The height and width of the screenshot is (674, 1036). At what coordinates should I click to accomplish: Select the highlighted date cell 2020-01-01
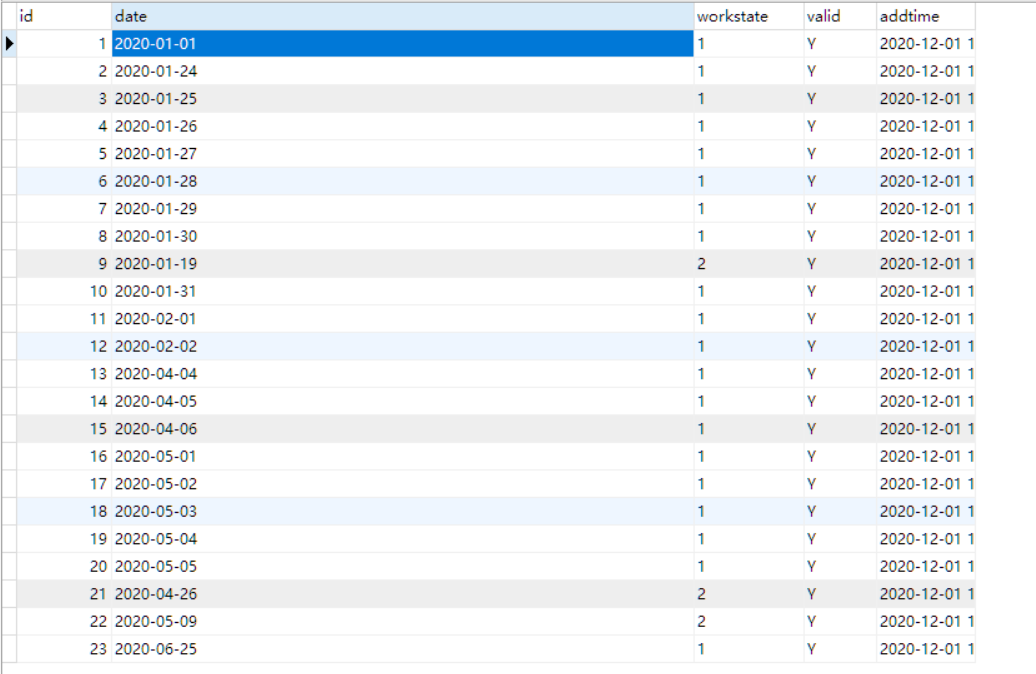click(402, 44)
